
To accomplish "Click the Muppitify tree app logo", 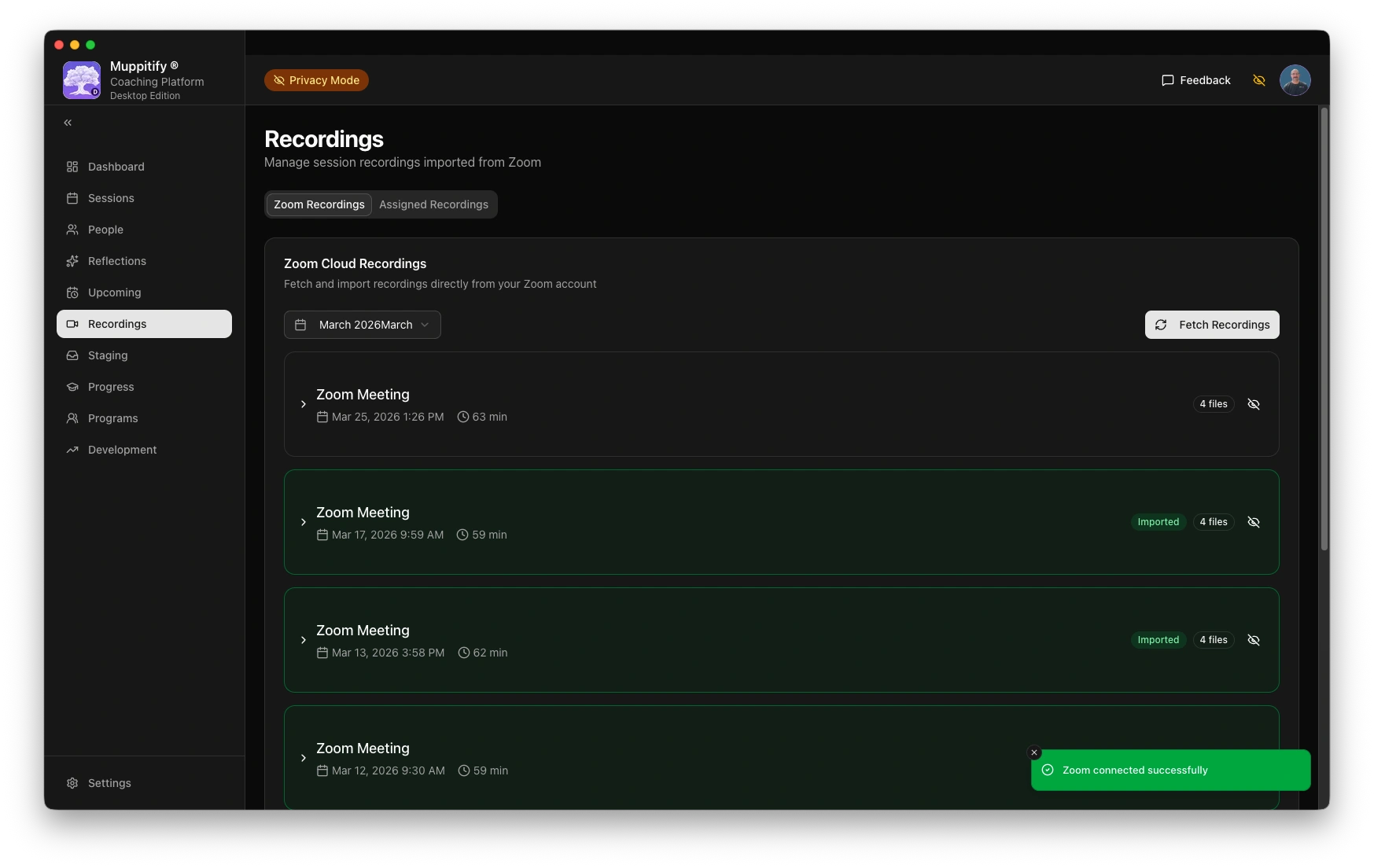I will click(82, 80).
